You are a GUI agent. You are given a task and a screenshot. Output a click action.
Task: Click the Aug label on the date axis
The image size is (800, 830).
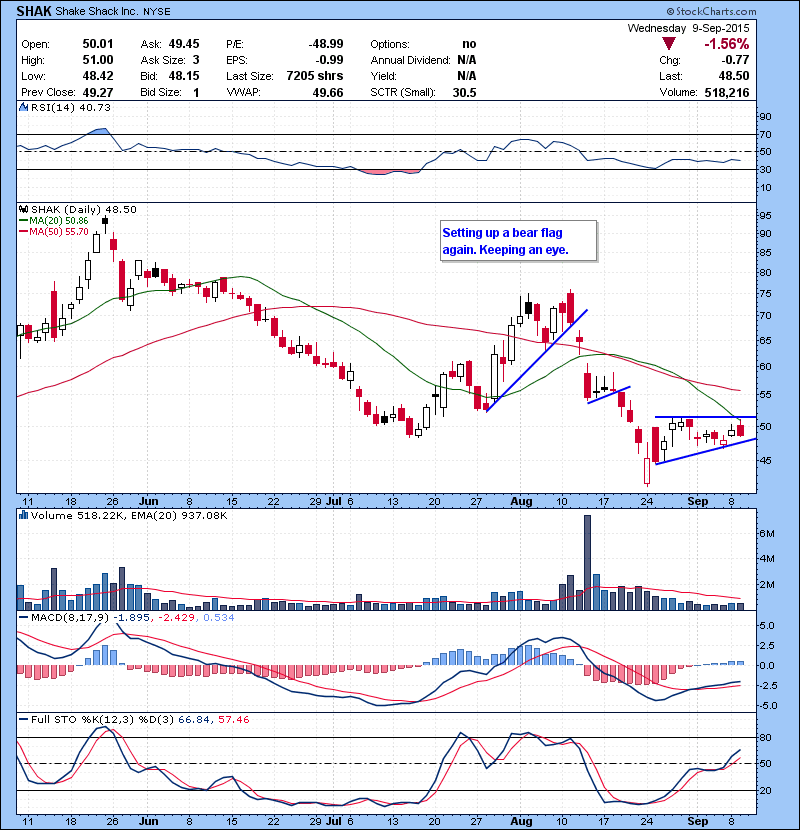pyautogui.click(x=520, y=500)
